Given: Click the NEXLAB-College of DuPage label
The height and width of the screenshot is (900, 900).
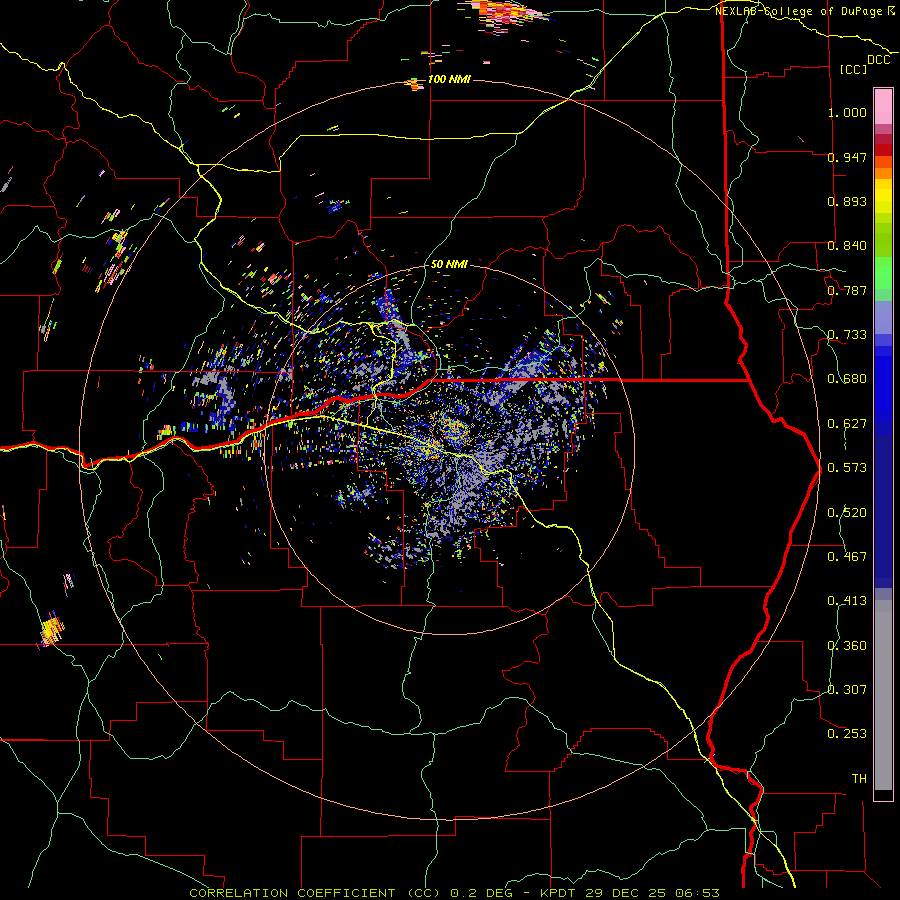Looking at the screenshot, I should coord(798,11).
